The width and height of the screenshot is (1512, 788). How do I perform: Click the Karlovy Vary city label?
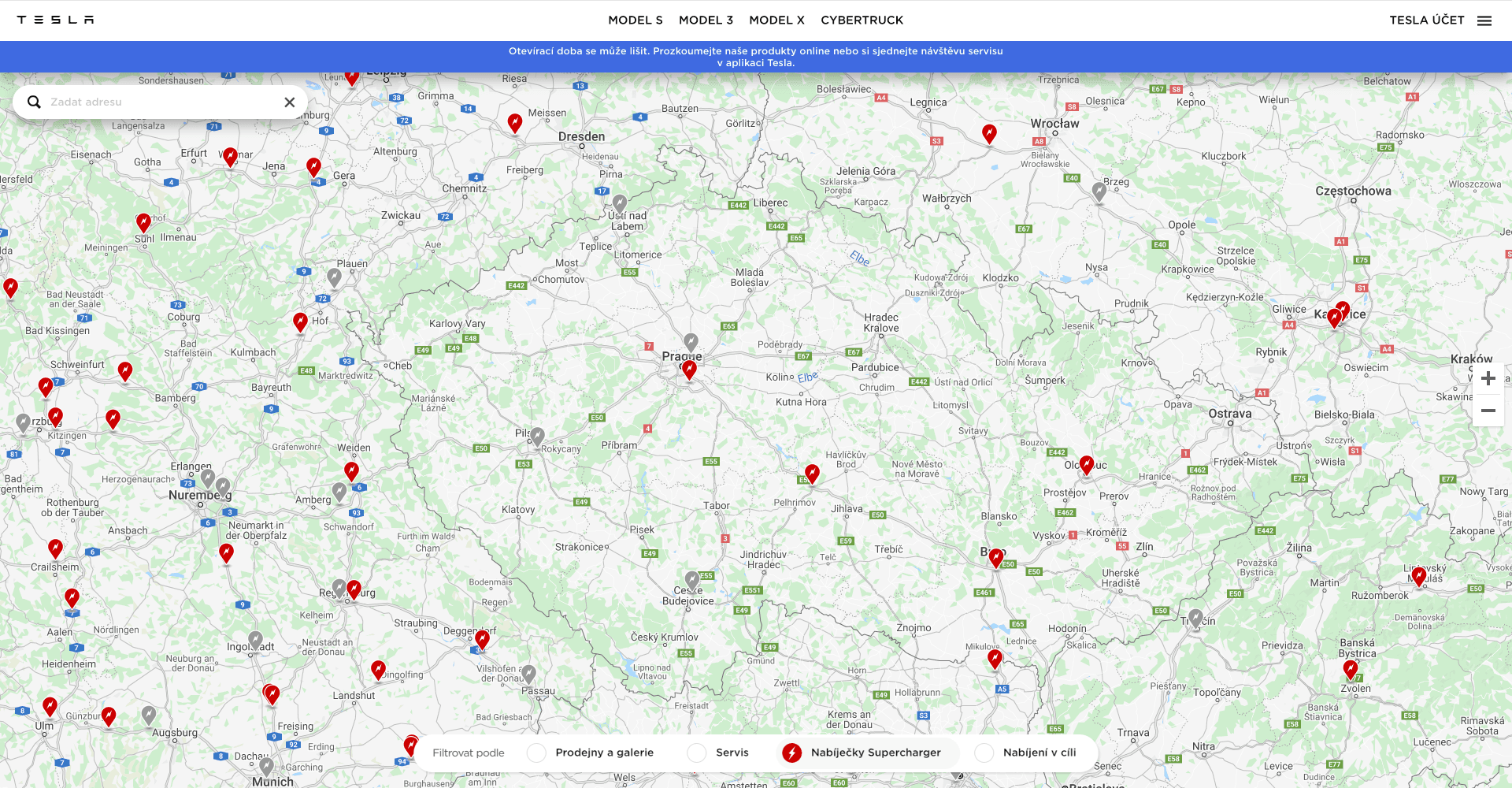click(457, 324)
